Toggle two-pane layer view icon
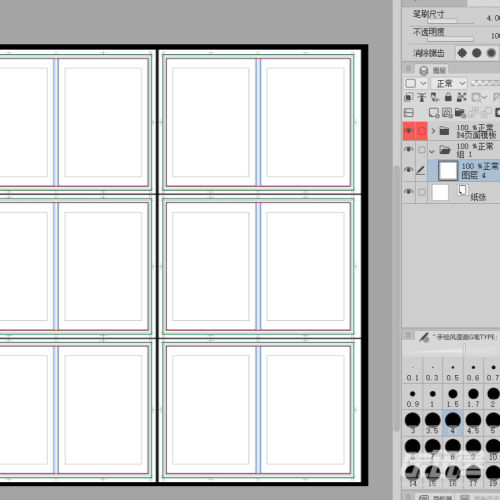This screenshot has width=500, height=500. [x=409, y=113]
